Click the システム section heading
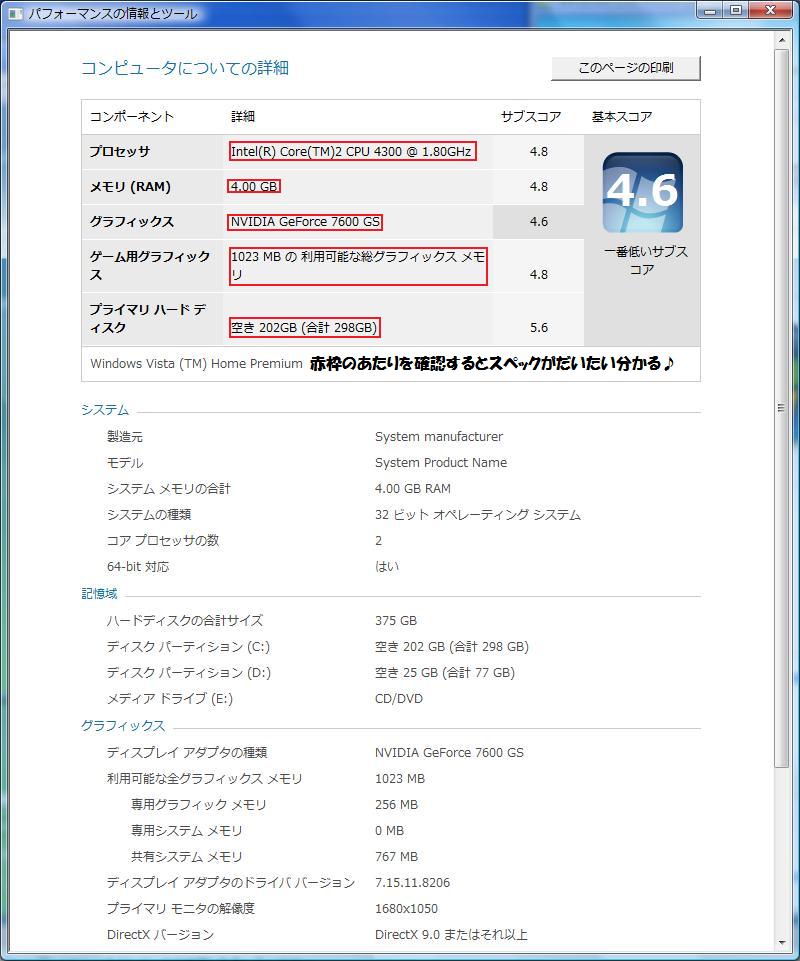 coord(105,409)
